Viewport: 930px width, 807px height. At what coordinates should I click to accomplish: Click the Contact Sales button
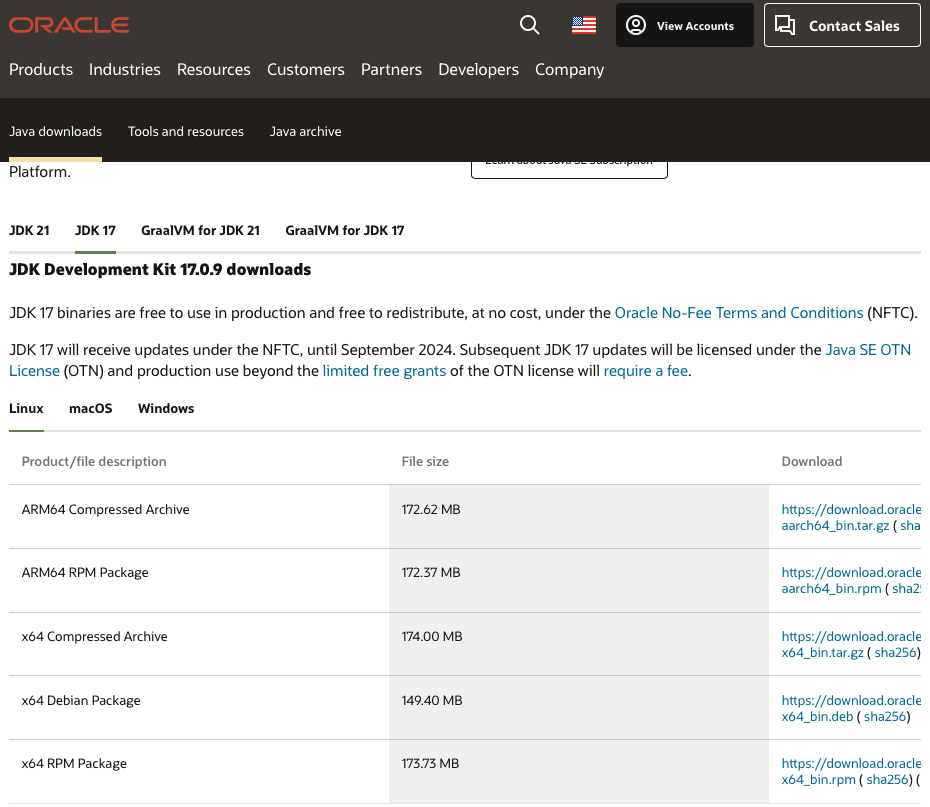coord(842,25)
